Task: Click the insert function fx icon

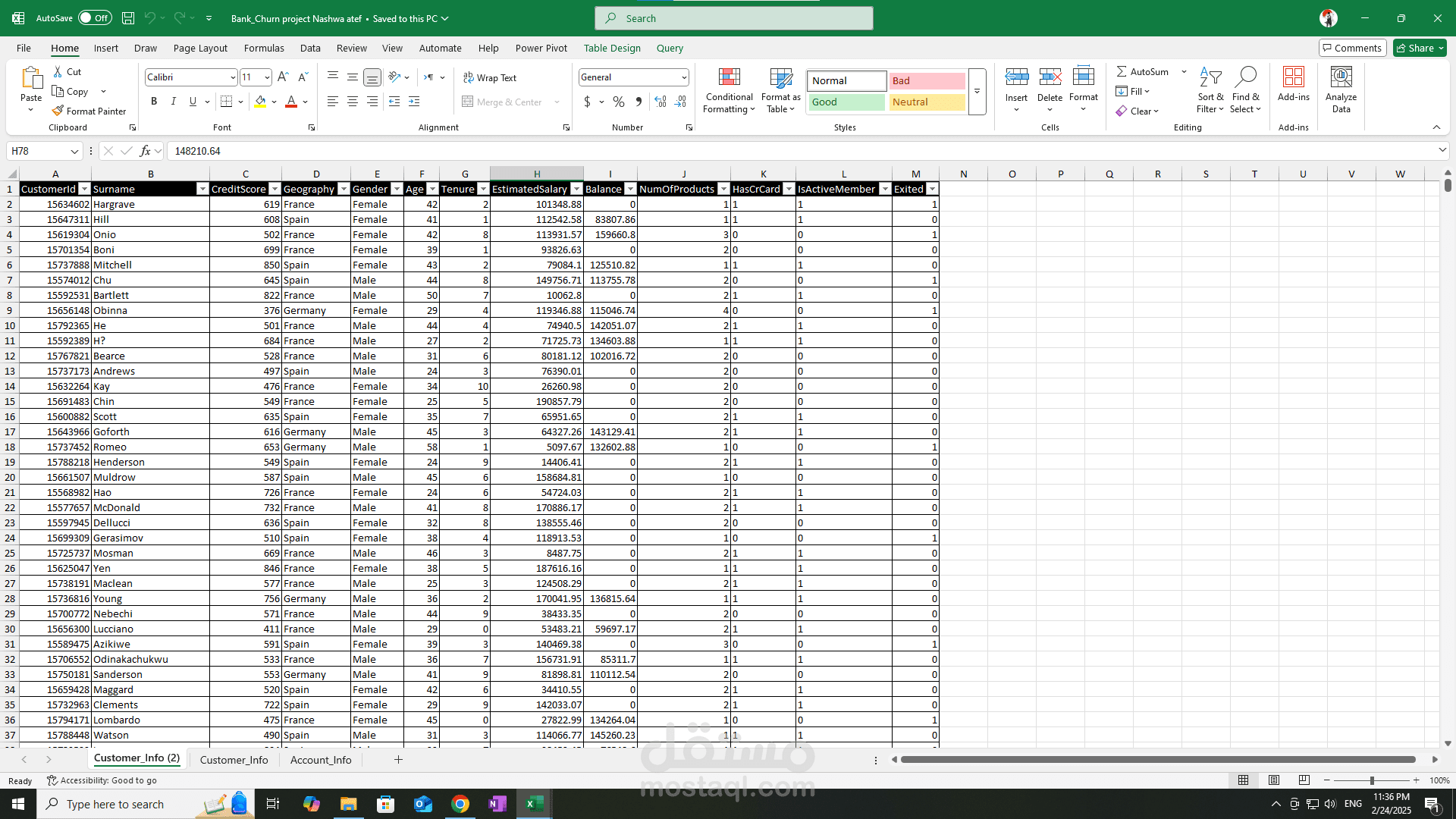Action: click(145, 151)
